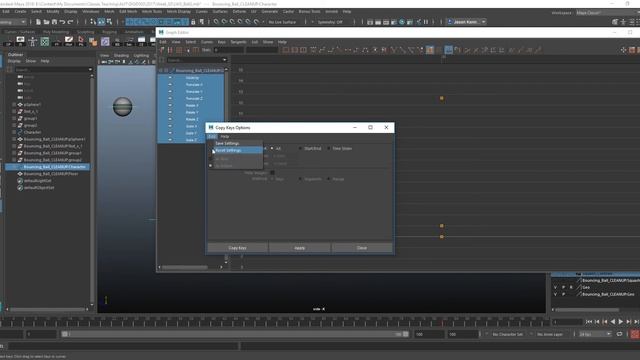
Task: Select the All time range radio button
Action: 272,149
